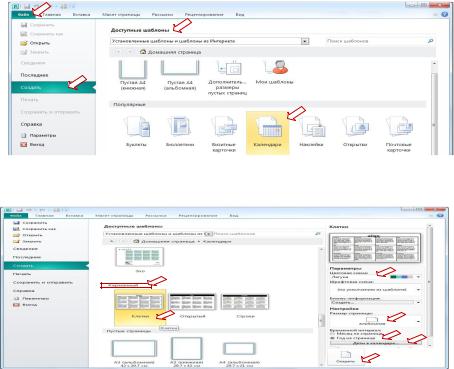
Task: Click Сохранить in lower window backstage menu
Action: tap(31, 223)
